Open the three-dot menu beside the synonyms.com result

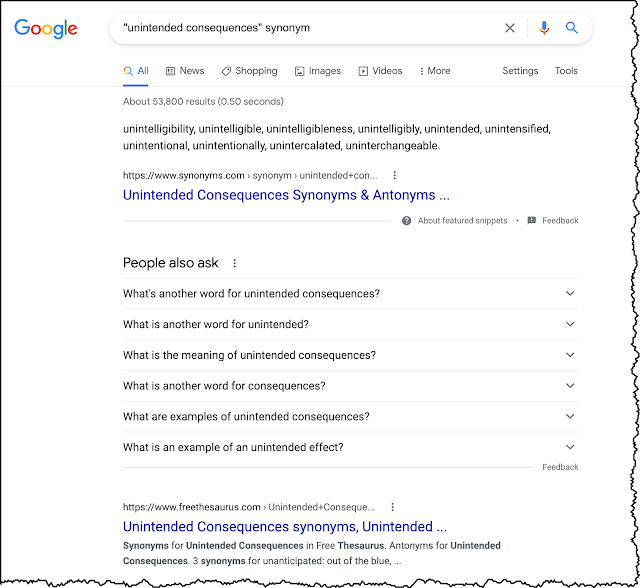(x=395, y=175)
